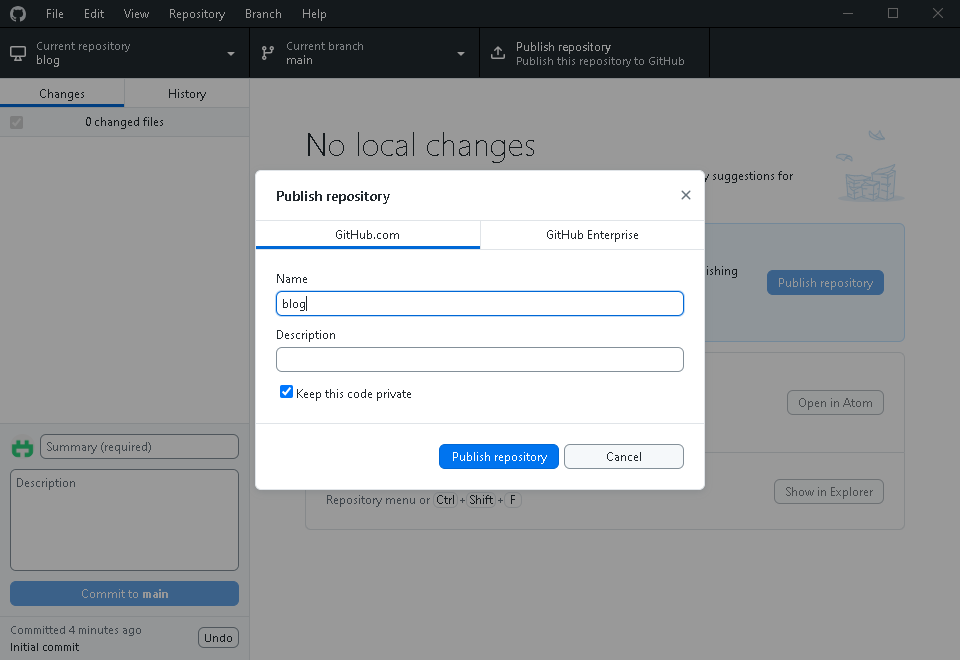The width and height of the screenshot is (960, 660).
Task: Expand the Current branch dropdown arrow
Action: (461, 53)
